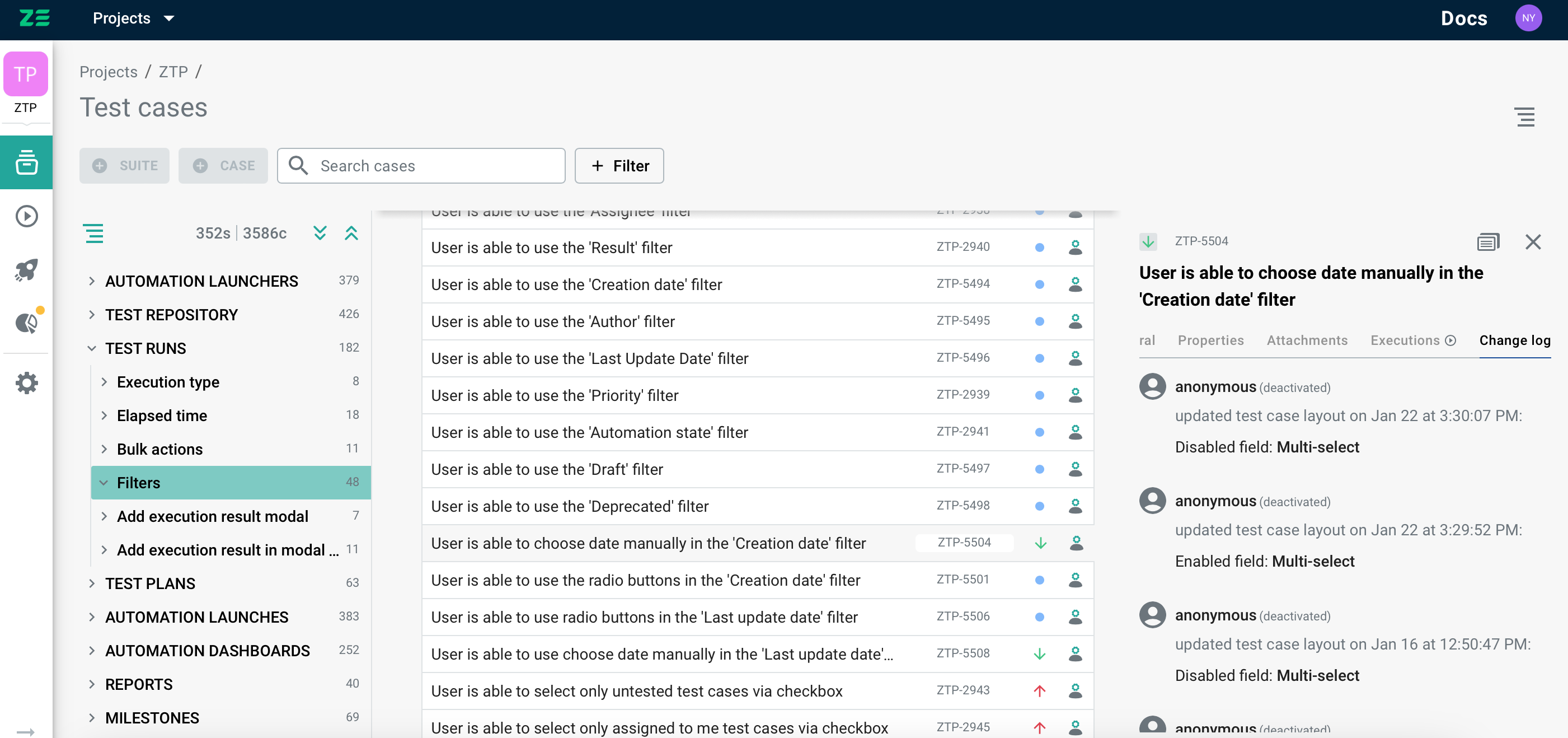Go to Projects breadcrumb
This screenshot has width=1568, height=738.
point(109,72)
